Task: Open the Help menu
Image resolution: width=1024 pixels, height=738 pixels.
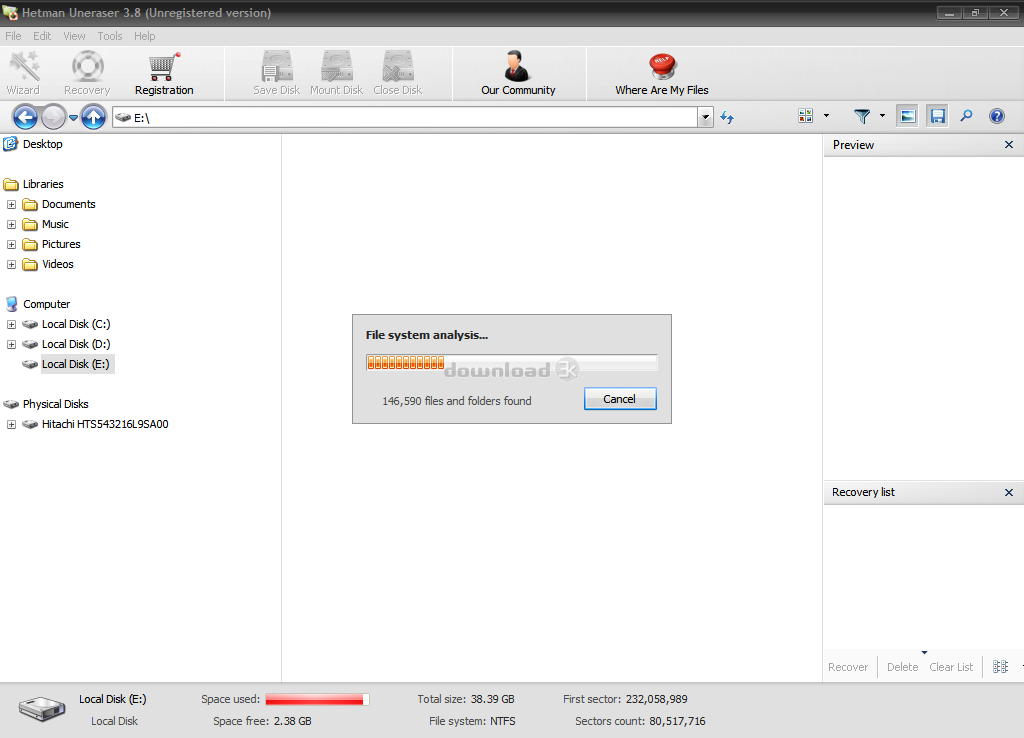Action: pyautogui.click(x=144, y=36)
